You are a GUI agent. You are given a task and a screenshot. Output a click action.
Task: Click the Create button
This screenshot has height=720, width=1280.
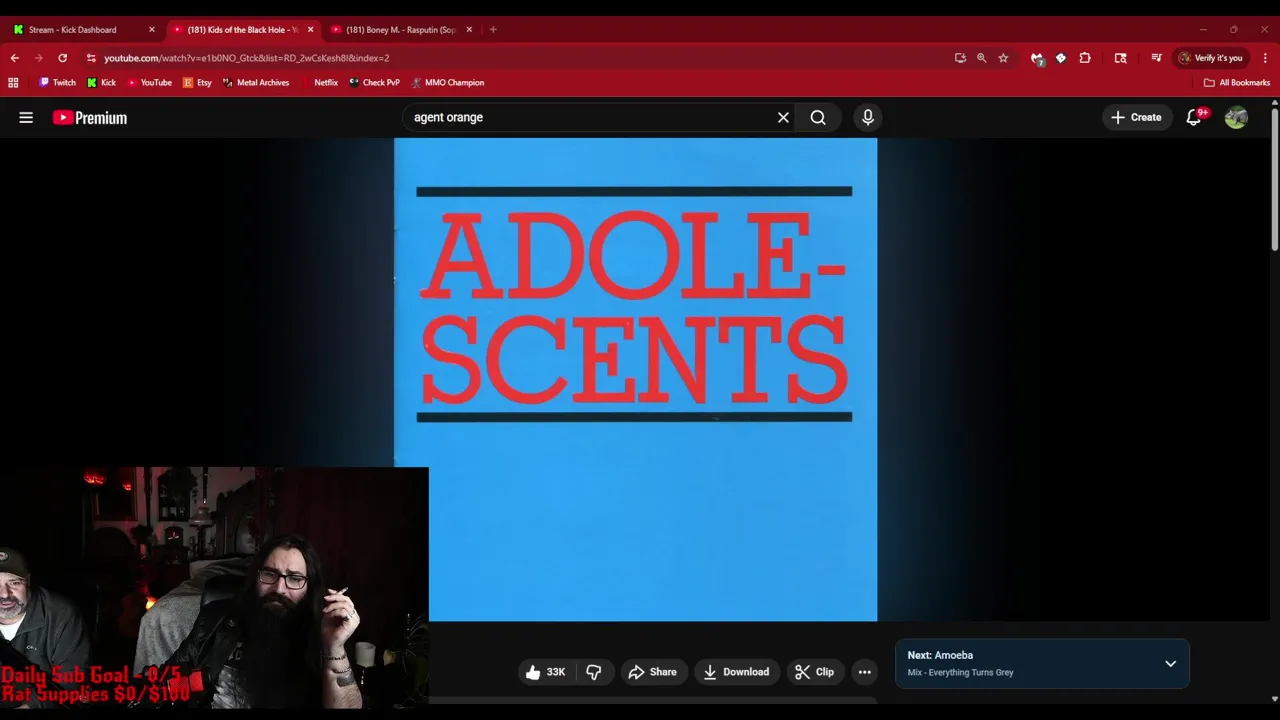coord(1136,118)
